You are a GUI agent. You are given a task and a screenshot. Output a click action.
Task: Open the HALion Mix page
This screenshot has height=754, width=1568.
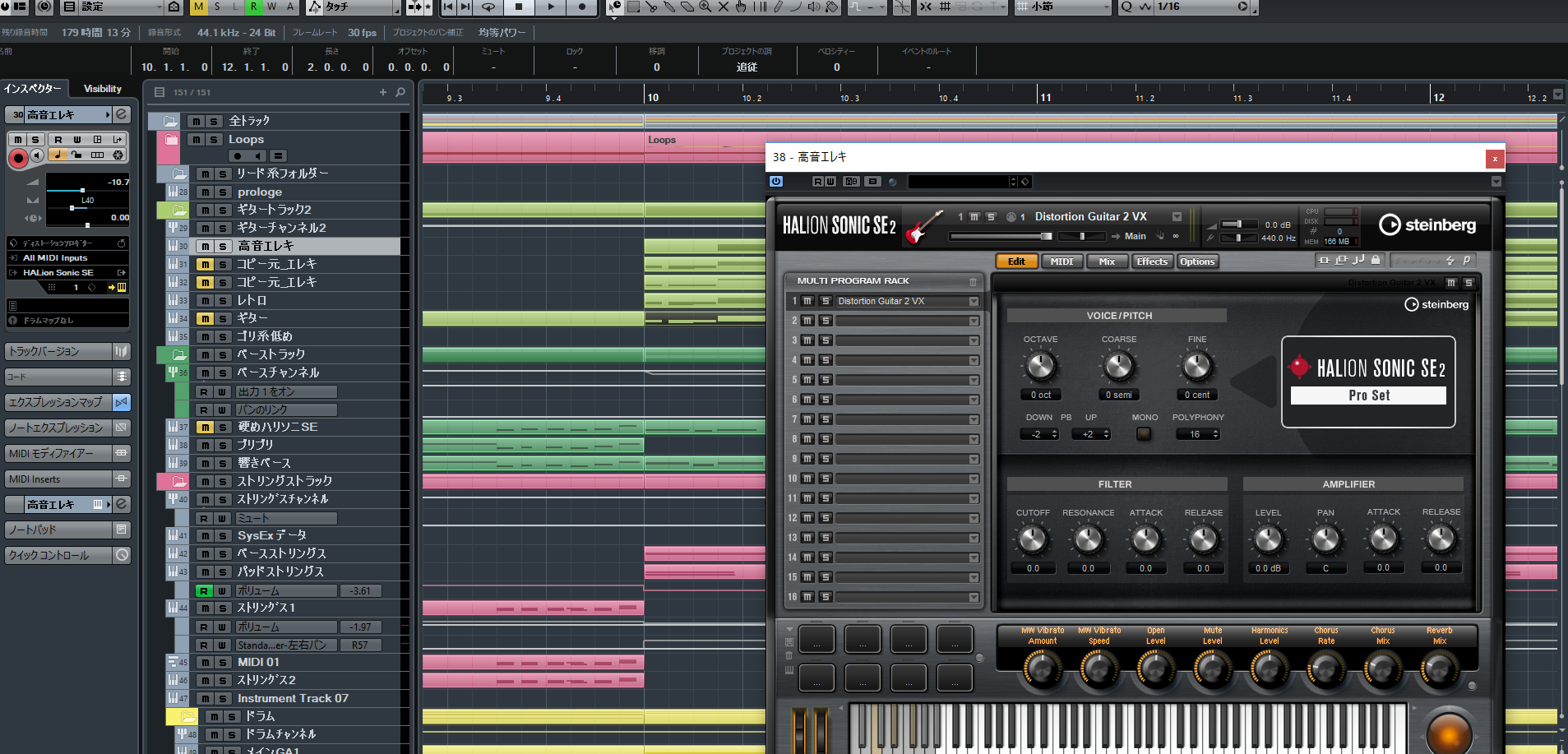1107,261
